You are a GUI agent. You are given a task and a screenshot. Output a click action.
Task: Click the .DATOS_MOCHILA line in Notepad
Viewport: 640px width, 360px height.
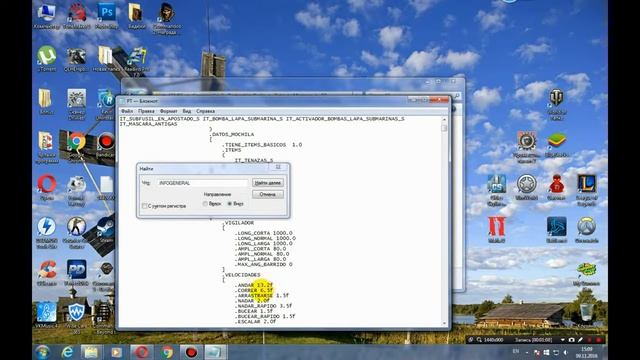coord(231,134)
